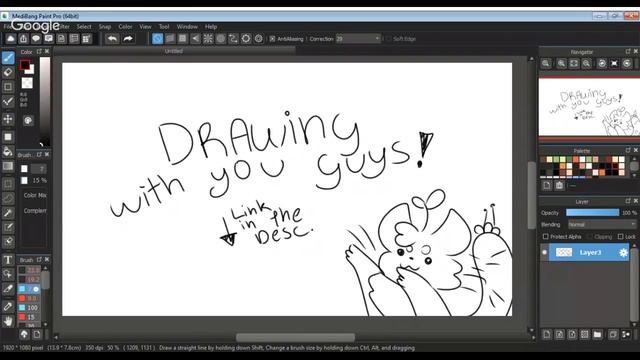Image resolution: width=640 pixels, height=360 pixels.
Task: Select the Eraser tool
Action: (x=8, y=73)
